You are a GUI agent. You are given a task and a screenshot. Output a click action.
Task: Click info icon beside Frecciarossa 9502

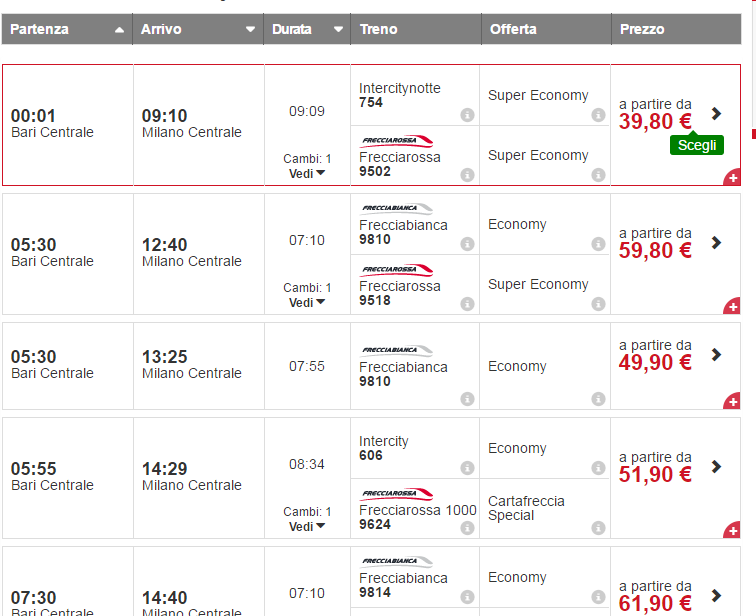click(467, 175)
